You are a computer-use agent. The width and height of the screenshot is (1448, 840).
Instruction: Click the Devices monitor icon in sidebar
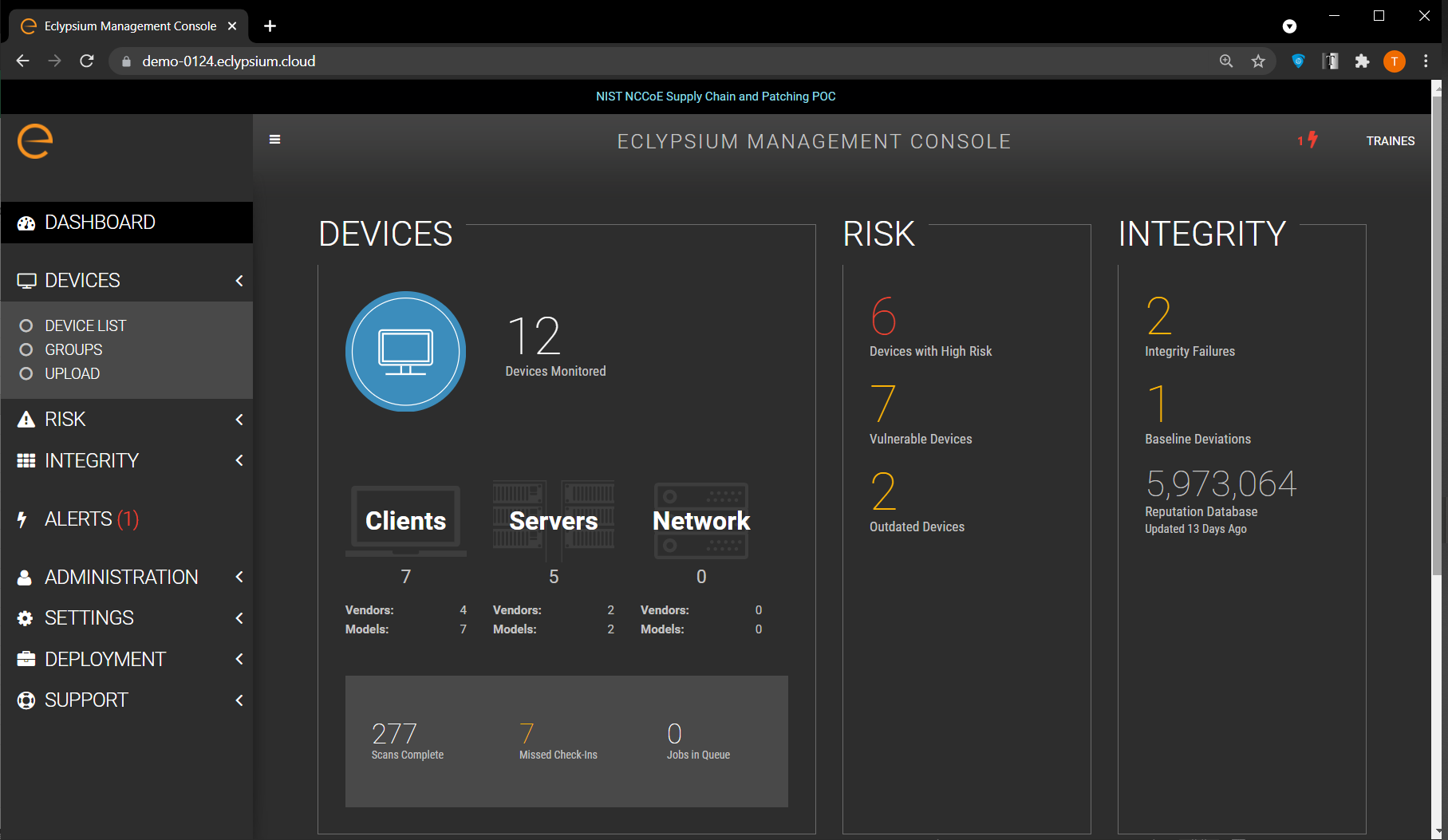click(26, 281)
